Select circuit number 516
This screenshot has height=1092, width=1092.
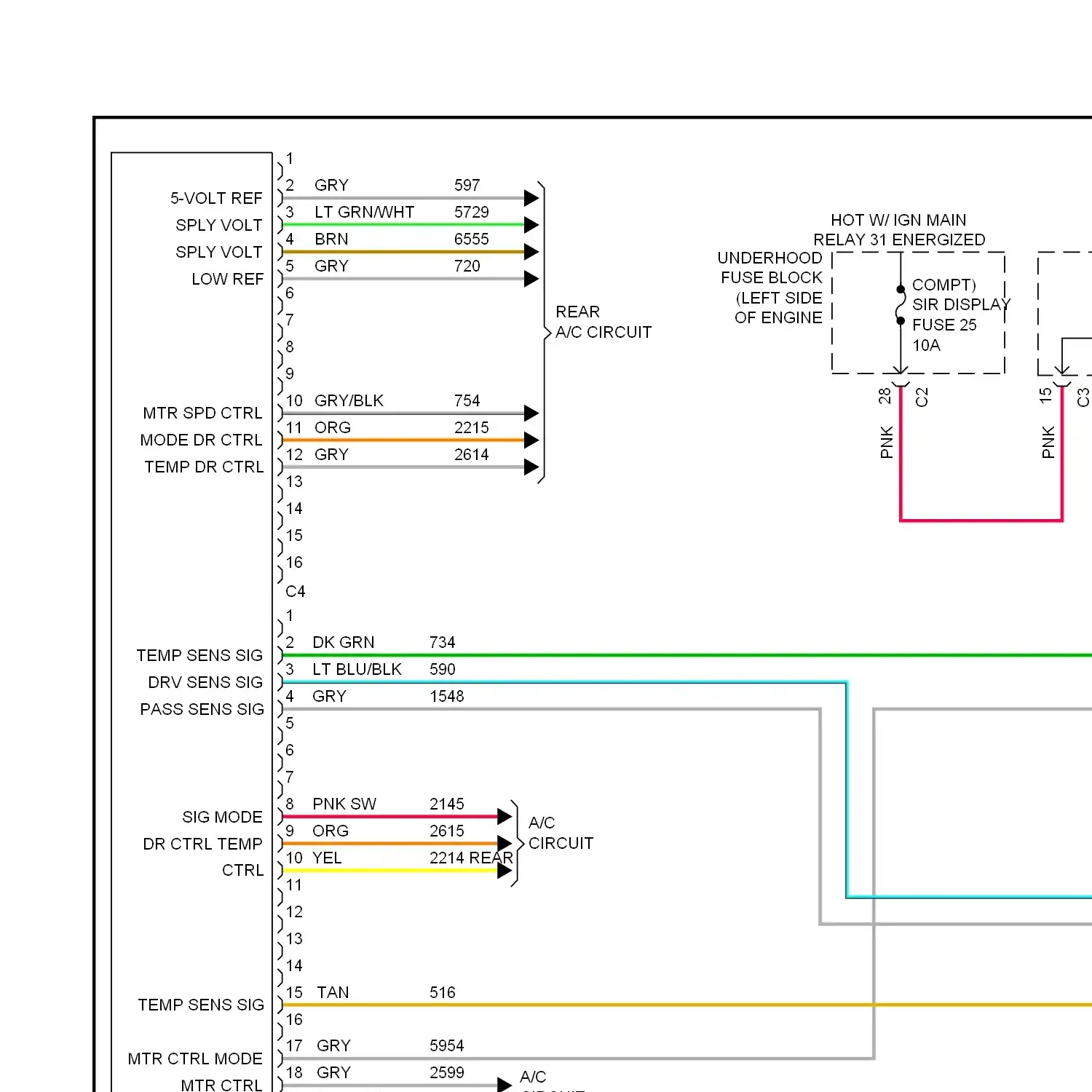[443, 993]
